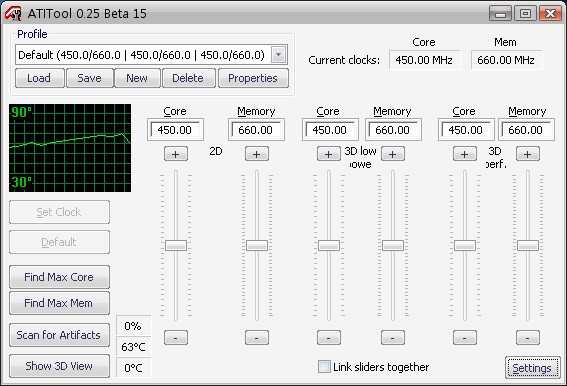Click the plus button for 3D low power Core
The height and width of the screenshot is (386, 567).
click(329, 154)
